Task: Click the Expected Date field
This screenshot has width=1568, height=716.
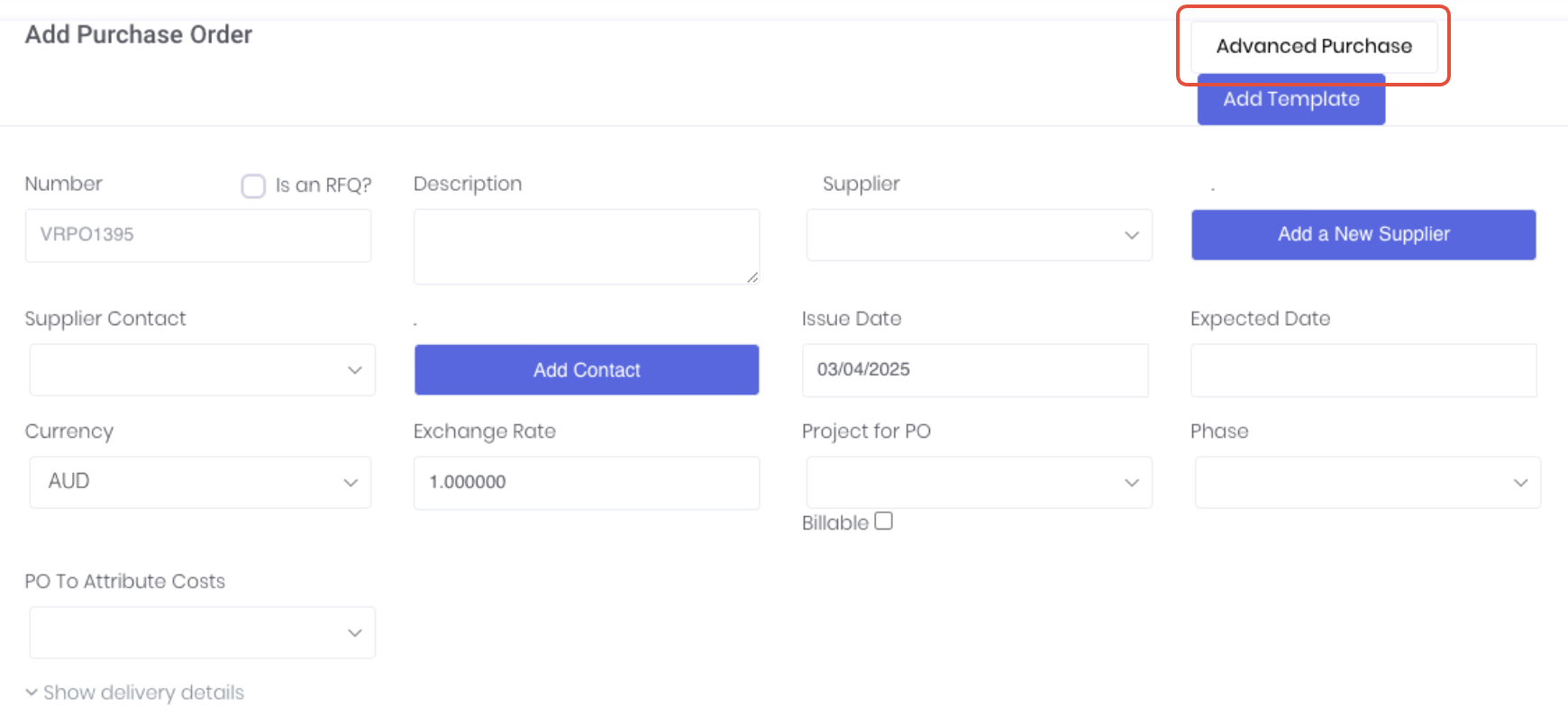Action: 1363,369
